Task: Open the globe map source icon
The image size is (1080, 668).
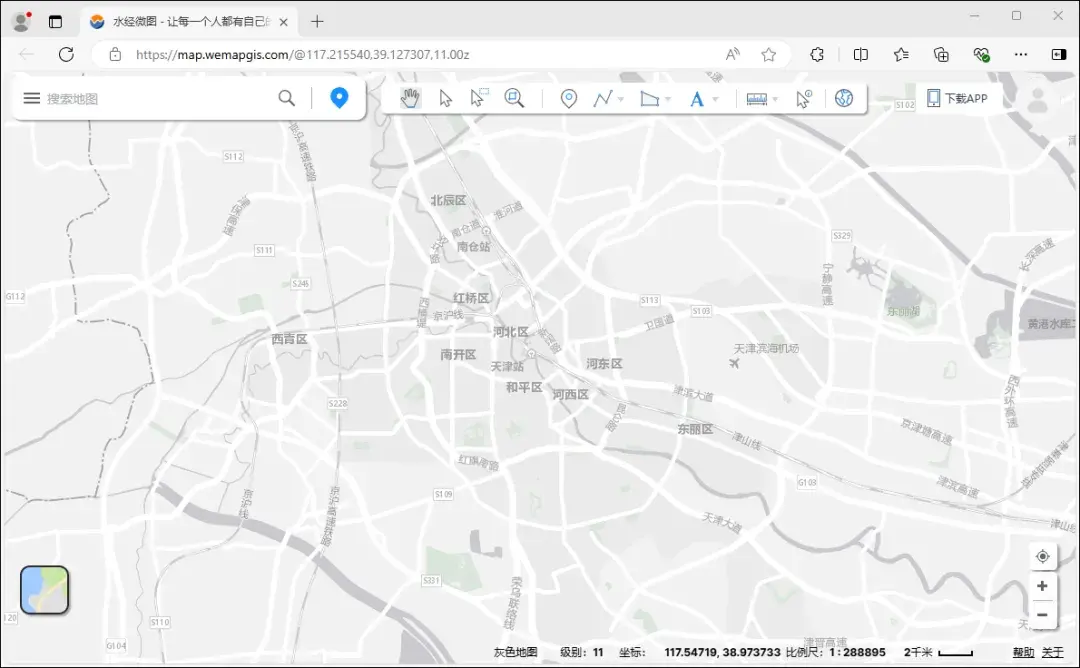Action: pyautogui.click(x=844, y=98)
